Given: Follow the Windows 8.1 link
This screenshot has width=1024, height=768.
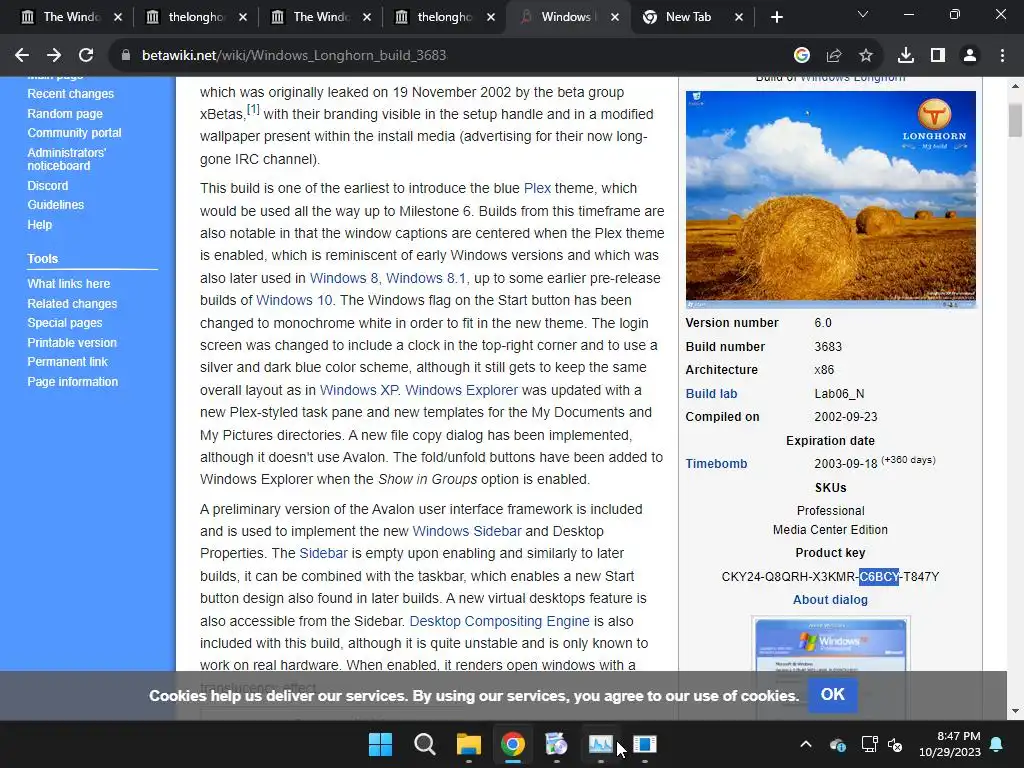Looking at the screenshot, I should tap(426, 278).
